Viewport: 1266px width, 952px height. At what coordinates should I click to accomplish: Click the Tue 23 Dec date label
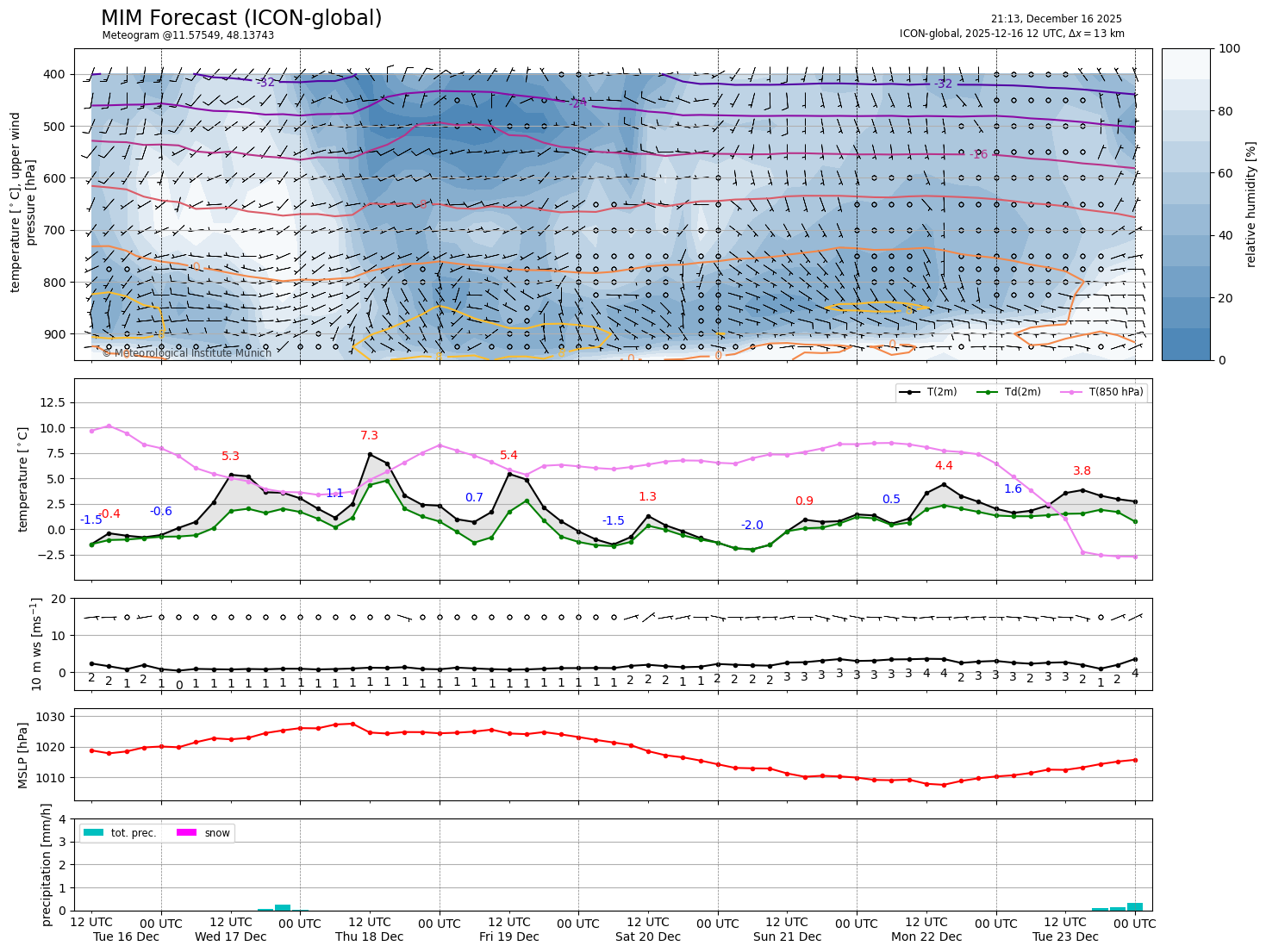click(x=1065, y=936)
